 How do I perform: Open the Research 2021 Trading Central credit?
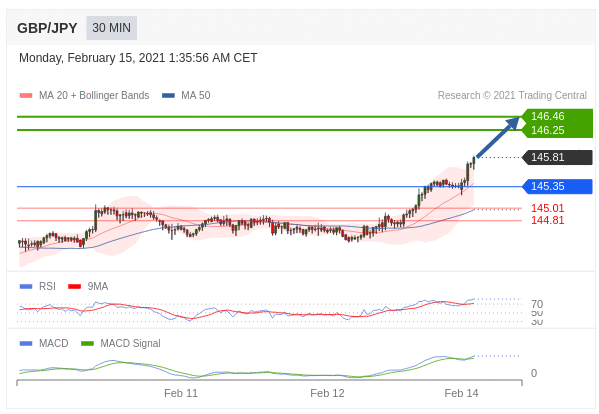512,95
